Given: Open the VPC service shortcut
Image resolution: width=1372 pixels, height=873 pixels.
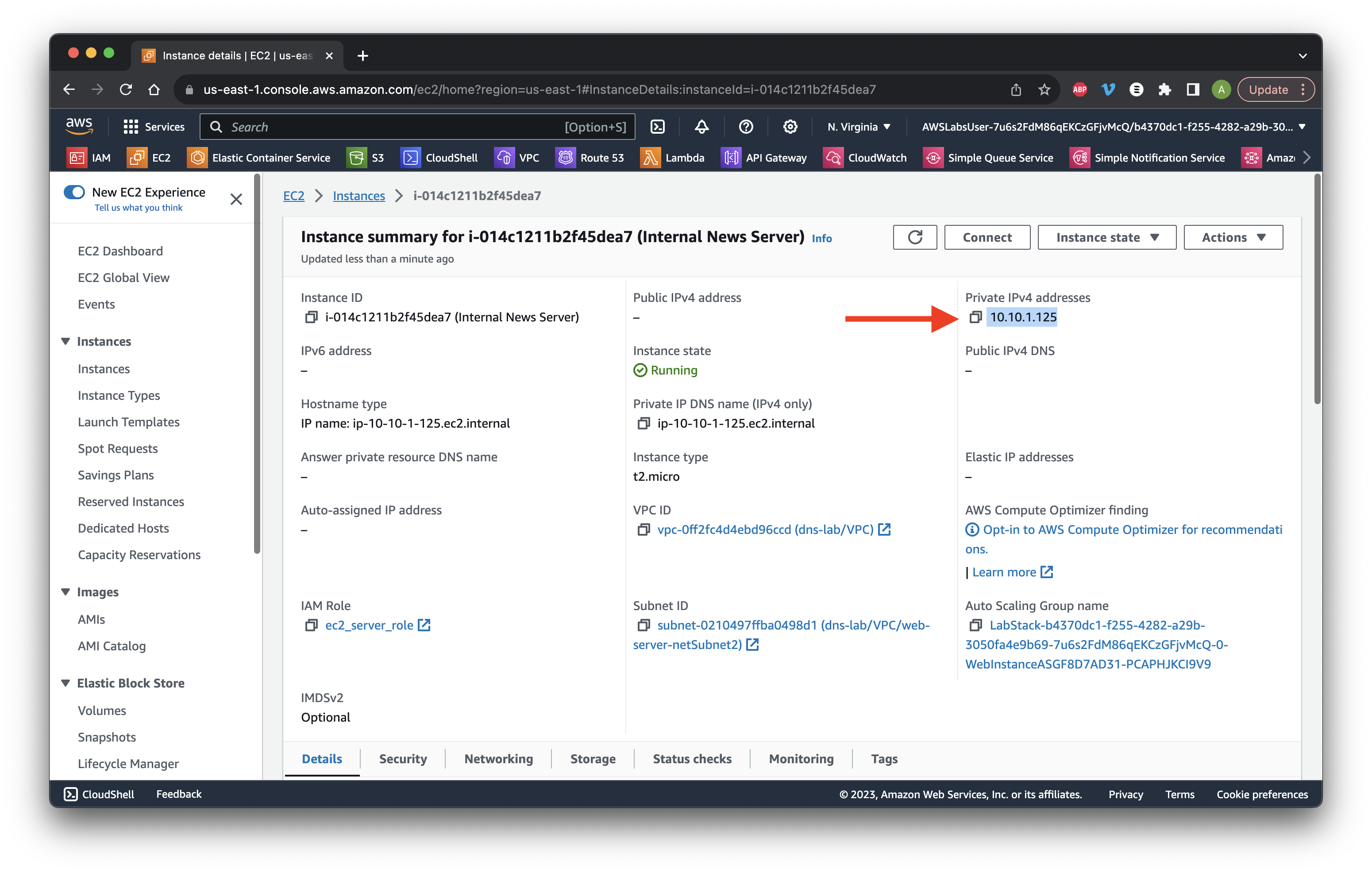Looking at the screenshot, I should point(517,158).
